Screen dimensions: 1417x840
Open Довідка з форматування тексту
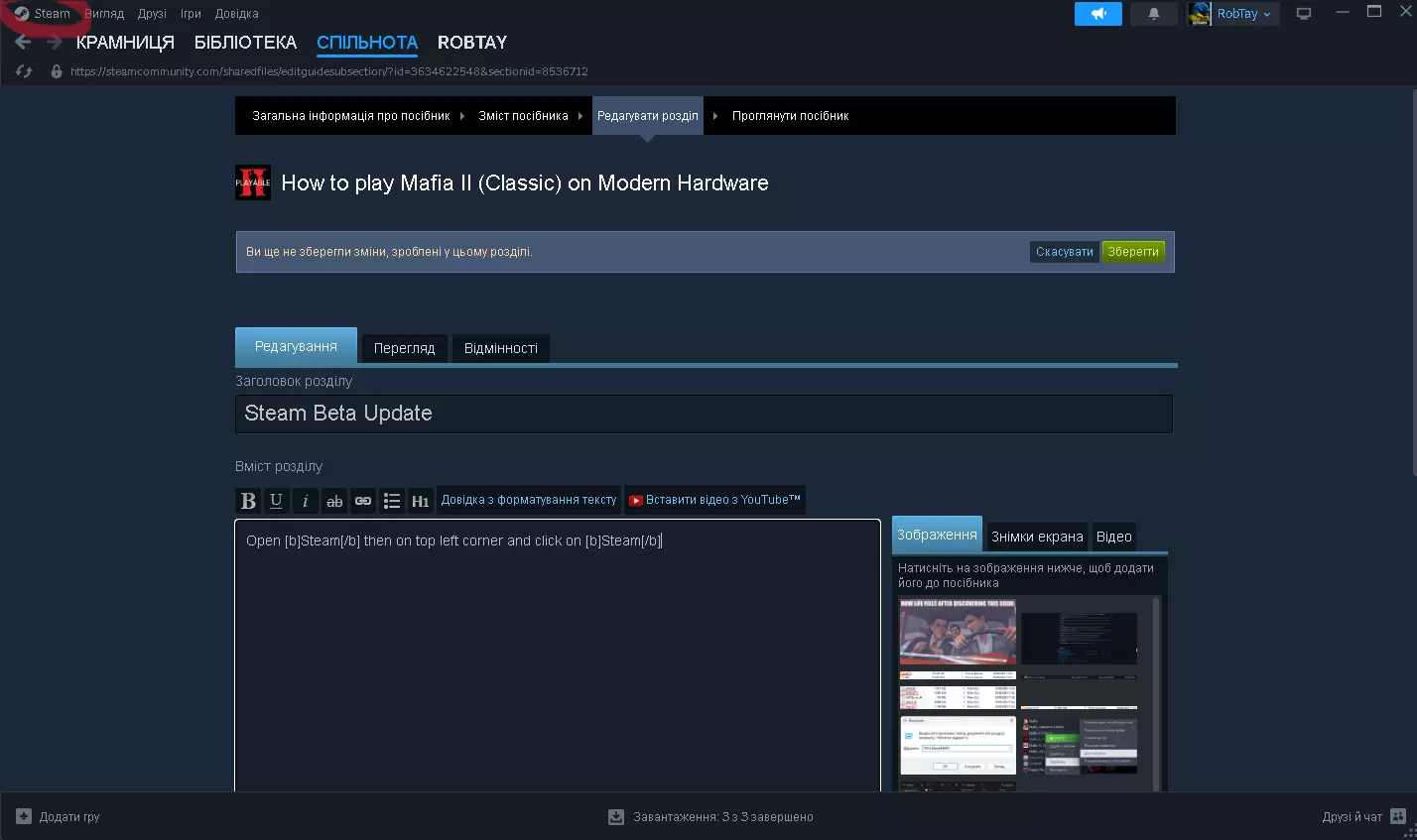click(x=529, y=500)
